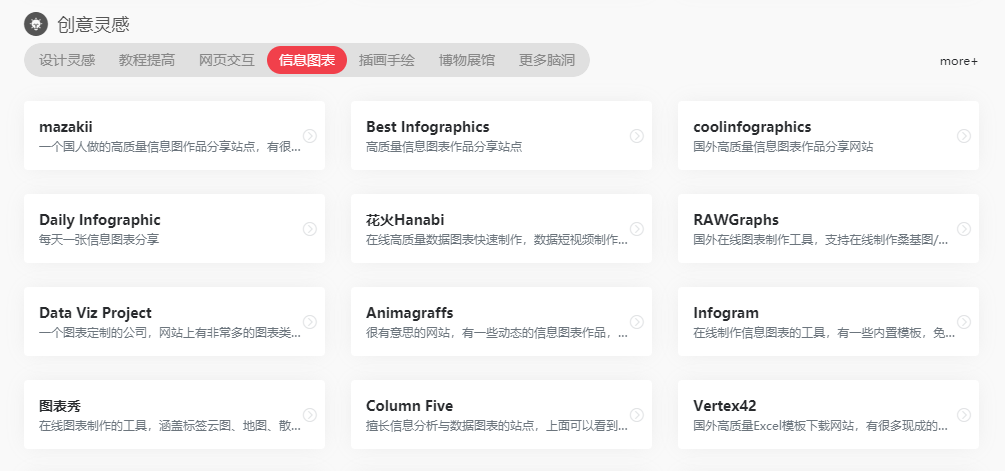Click description starting 在线图表制作的工具
This screenshot has height=471, width=1005.
click(x=170, y=426)
